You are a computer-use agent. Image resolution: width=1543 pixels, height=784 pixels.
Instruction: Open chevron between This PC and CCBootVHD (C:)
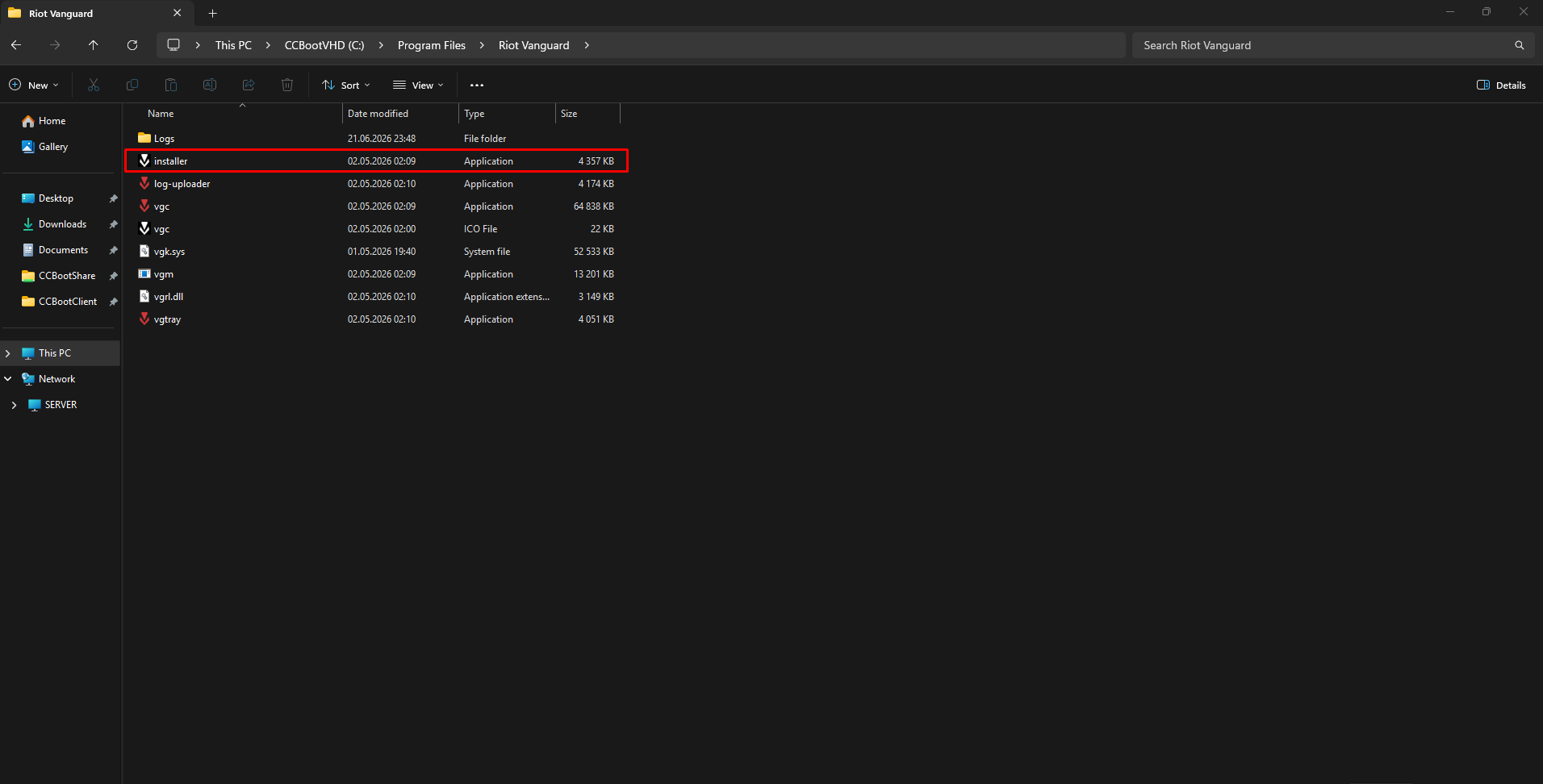click(268, 45)
